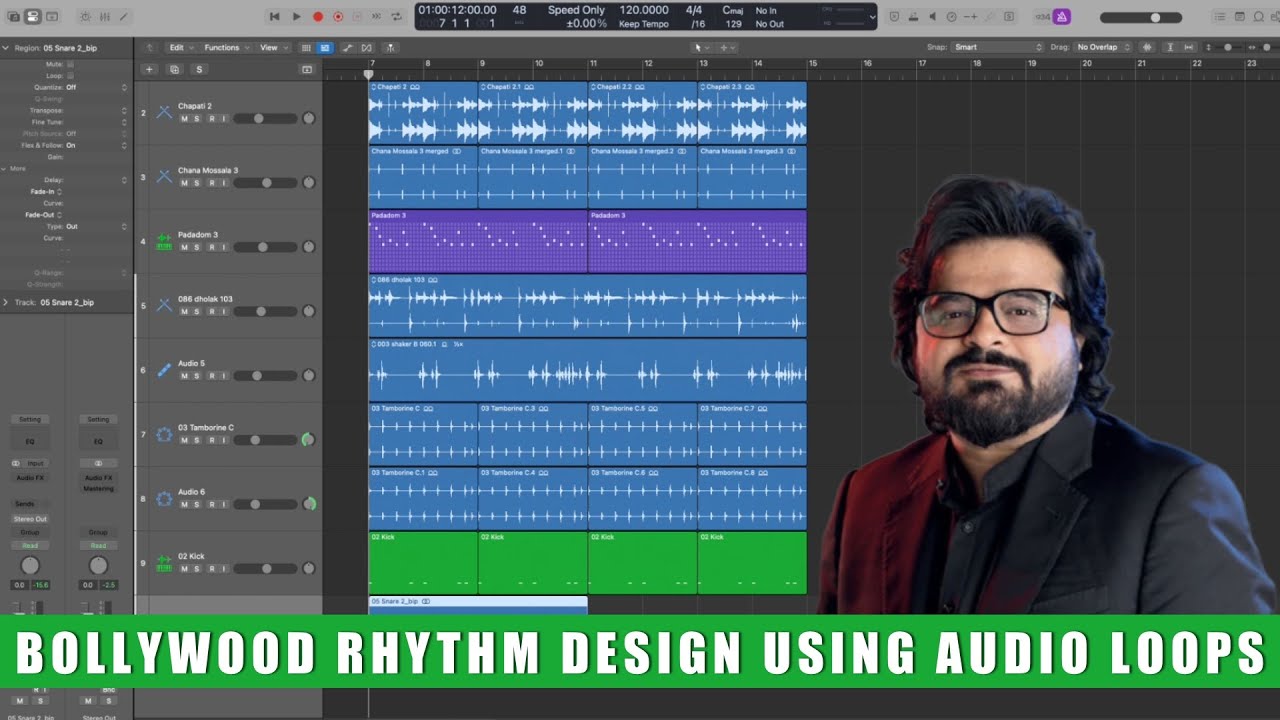1280x720 pixels.
Task: Toggle the Show Automation button
Action: click(x=347, y=47)
